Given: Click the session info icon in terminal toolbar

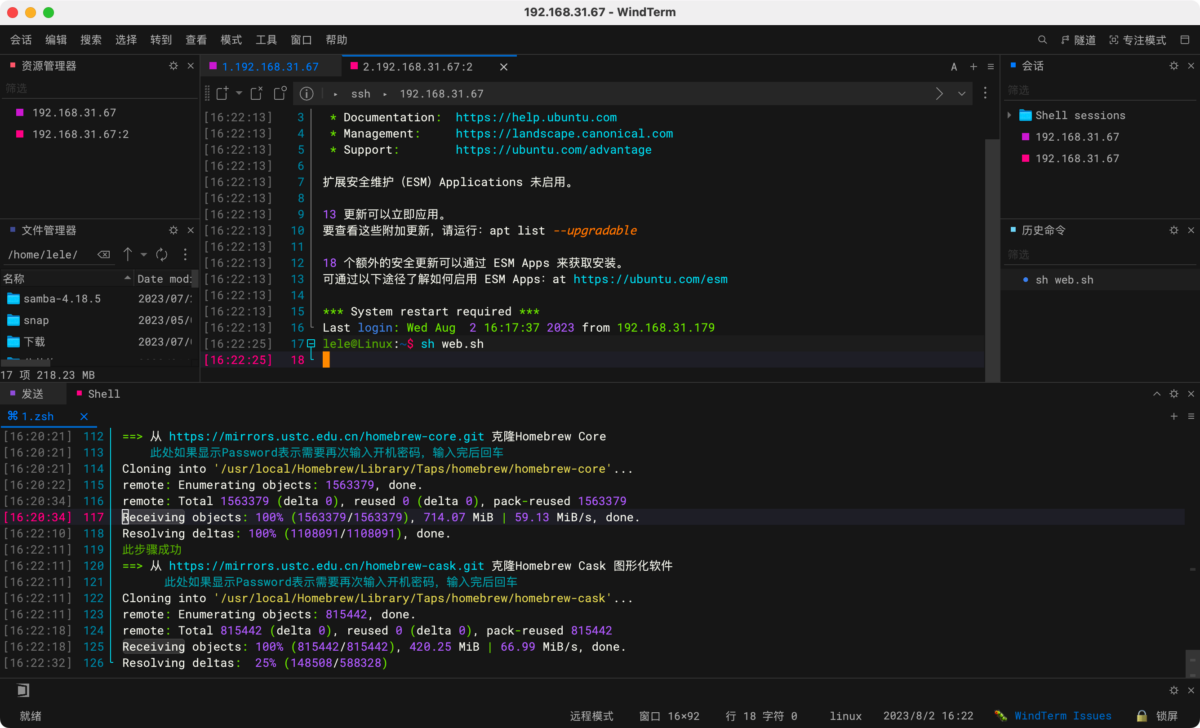Looking at the screenshot, I should pyautogui.click(x=306, y=93).
